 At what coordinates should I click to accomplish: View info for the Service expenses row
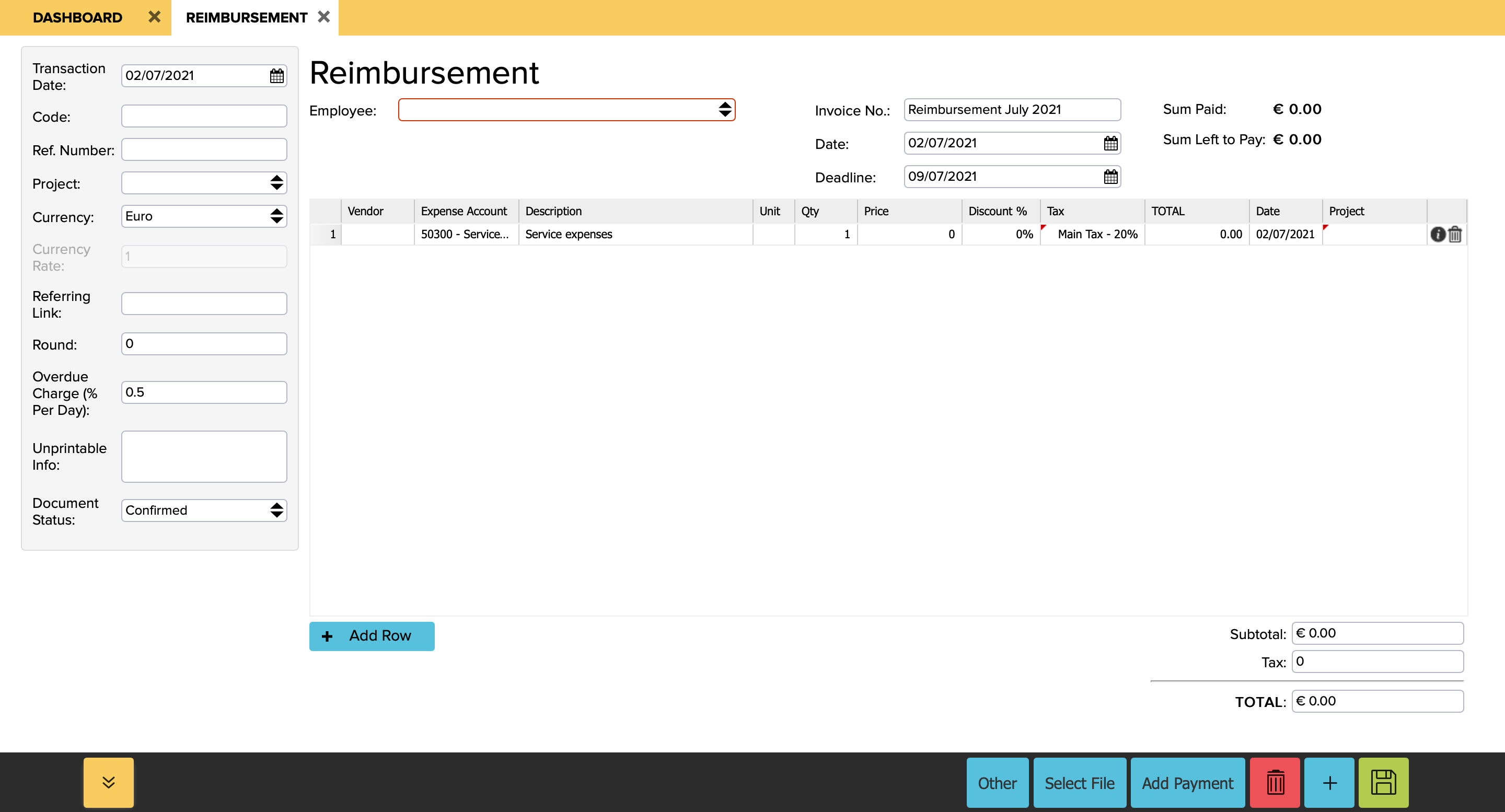click(x=1439, y=234)
